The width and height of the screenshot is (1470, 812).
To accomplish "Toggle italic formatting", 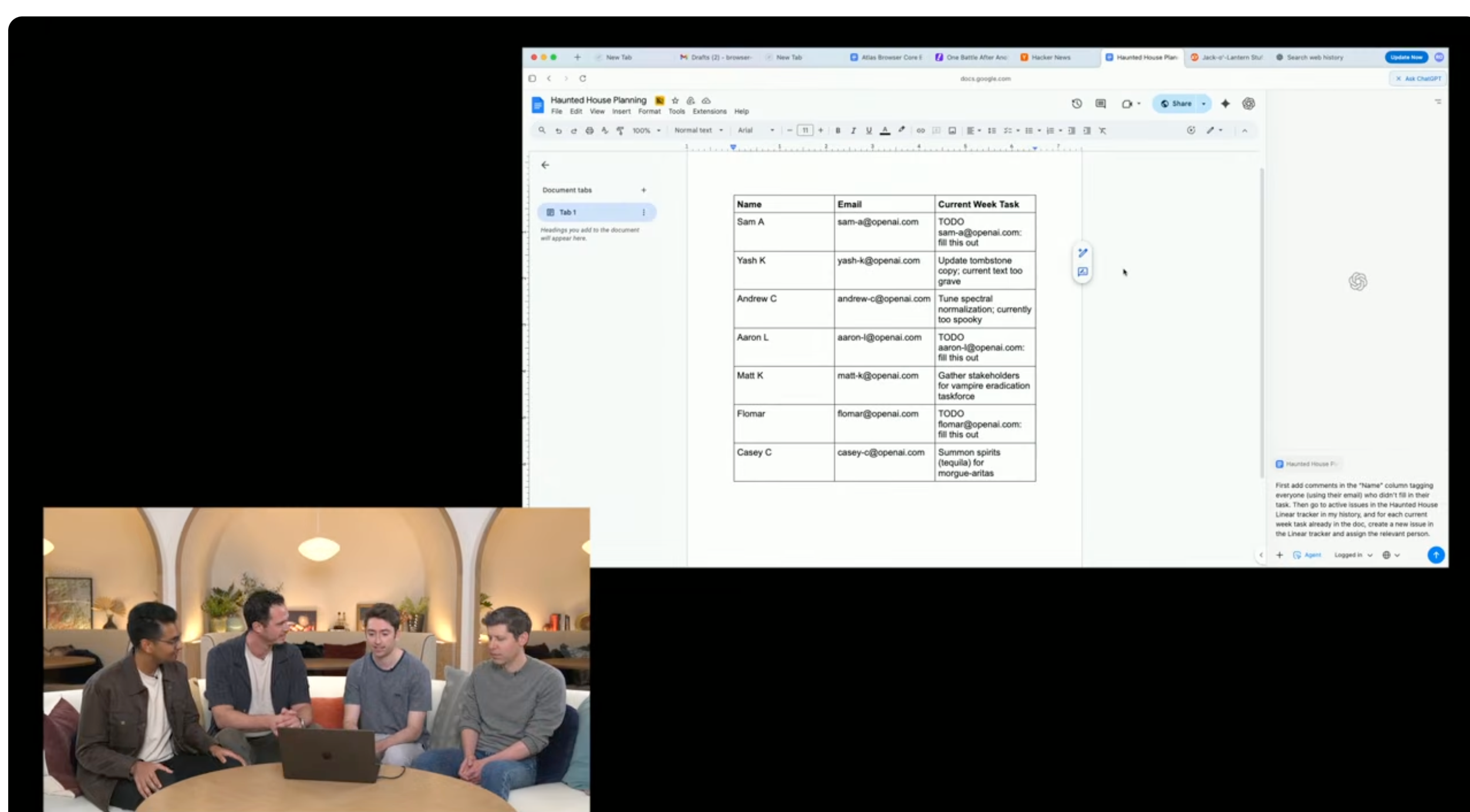I will point(853,131).
